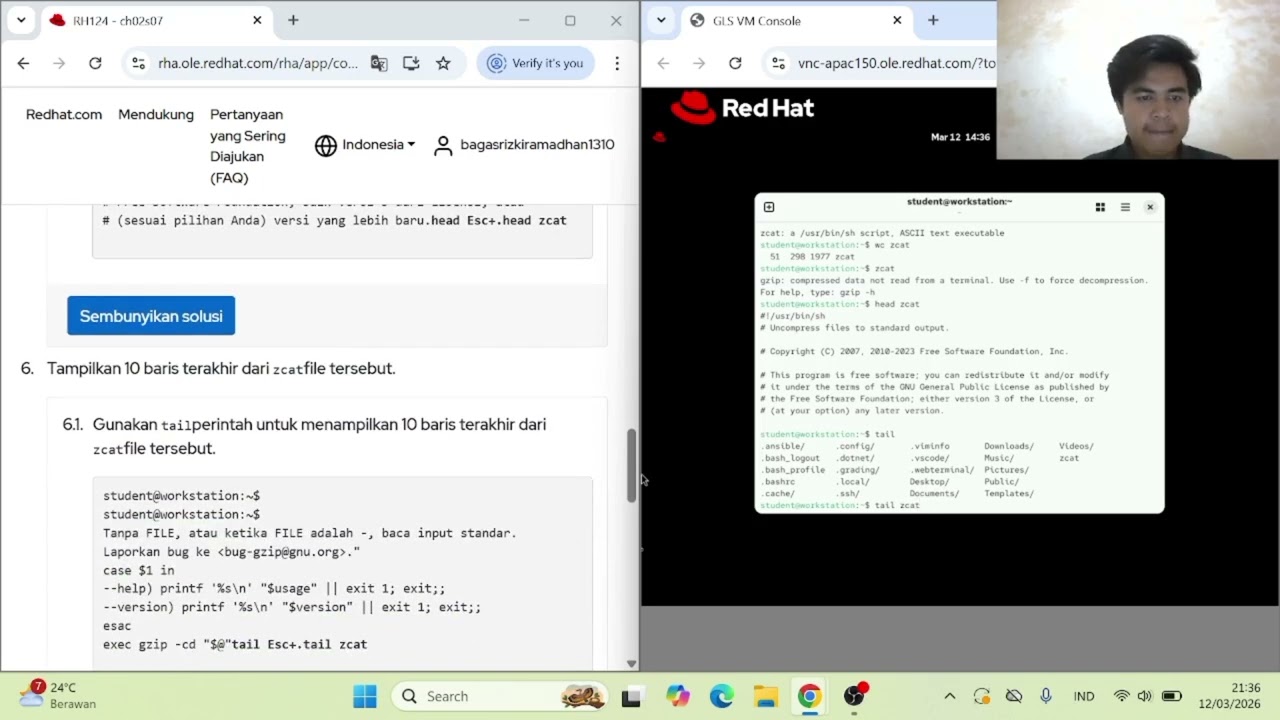Click the IND input language indicator
Screen dimensions: 1280x720
[1084, 696]
